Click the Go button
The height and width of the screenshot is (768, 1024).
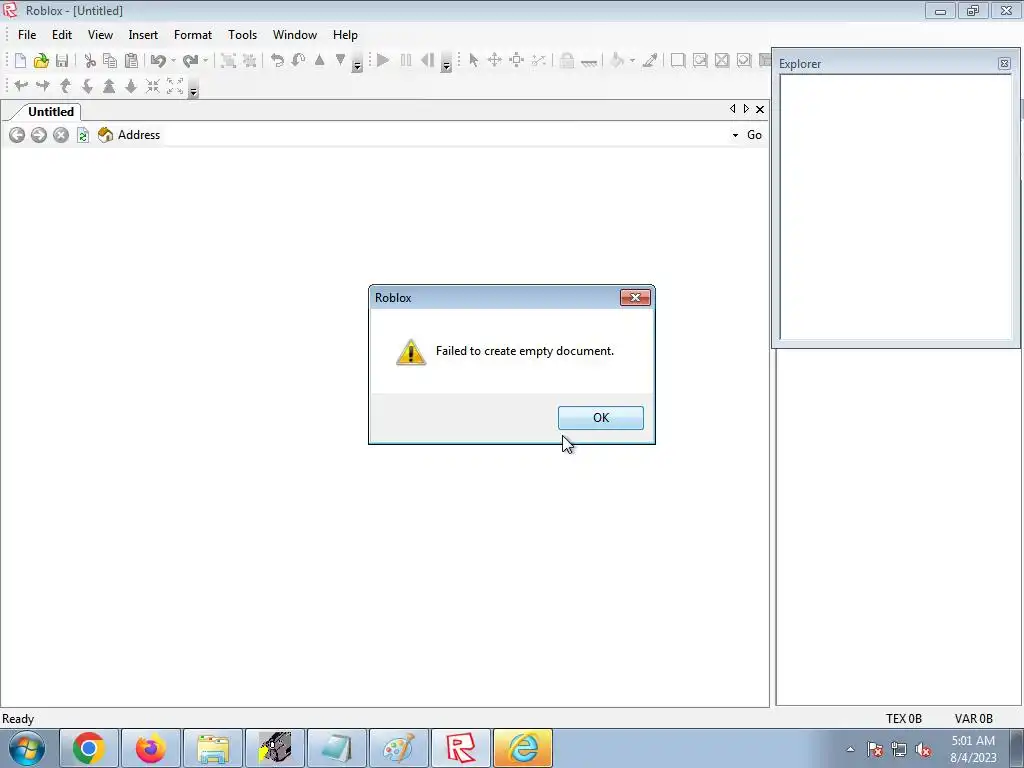[754, 135]
